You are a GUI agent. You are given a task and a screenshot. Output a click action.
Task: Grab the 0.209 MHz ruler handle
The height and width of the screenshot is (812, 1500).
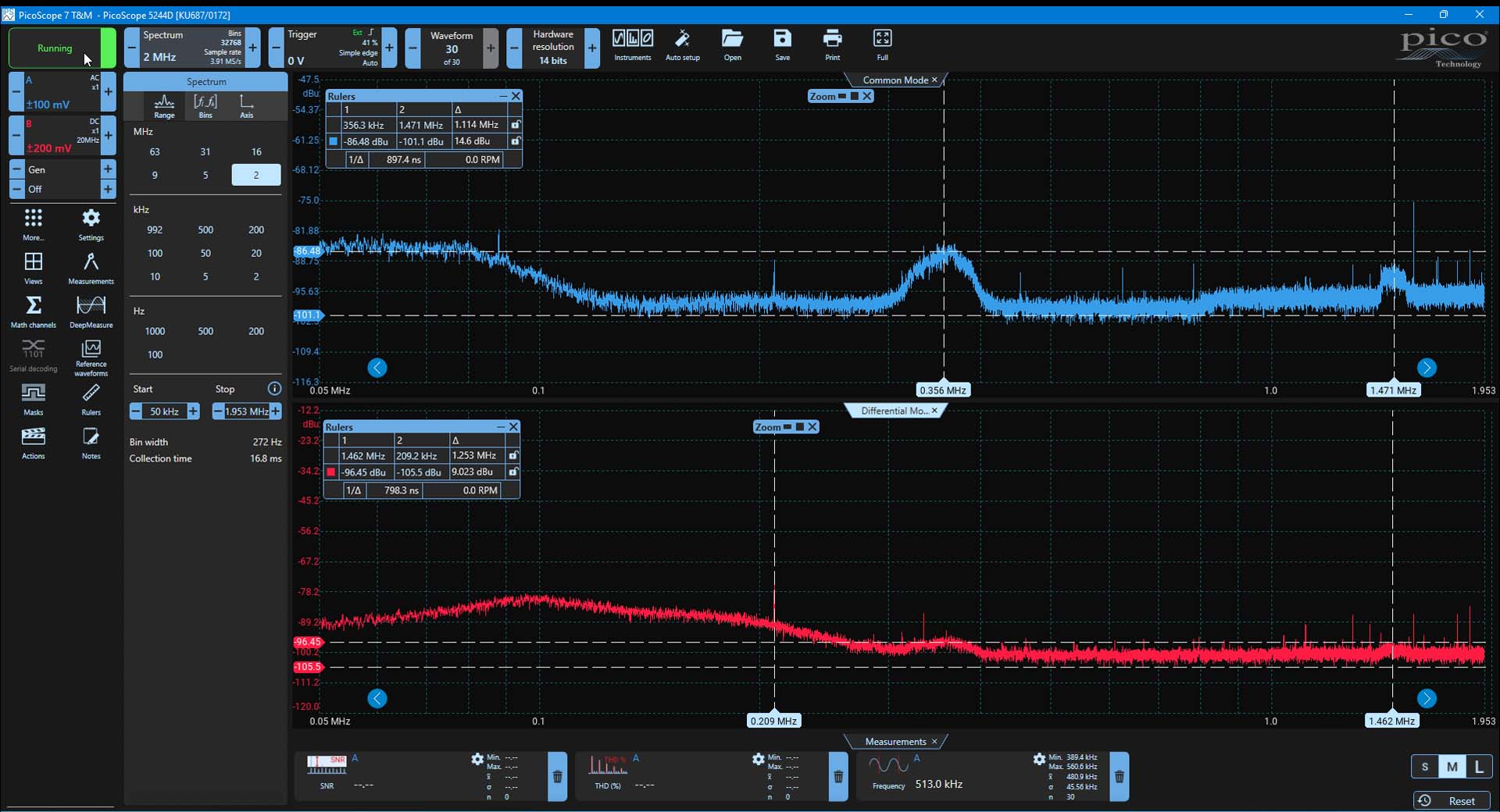773,720
